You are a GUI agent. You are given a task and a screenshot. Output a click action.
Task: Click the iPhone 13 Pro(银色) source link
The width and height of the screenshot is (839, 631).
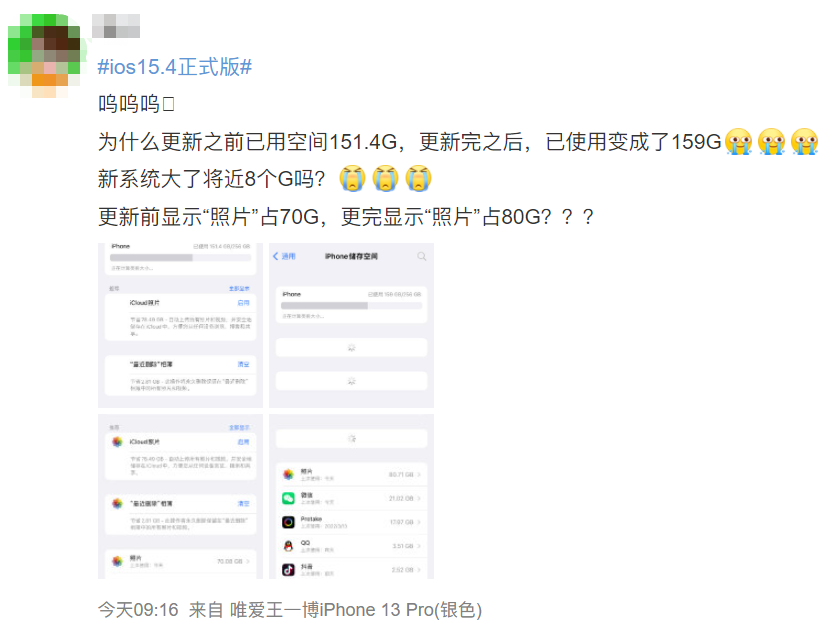[356, 610]
